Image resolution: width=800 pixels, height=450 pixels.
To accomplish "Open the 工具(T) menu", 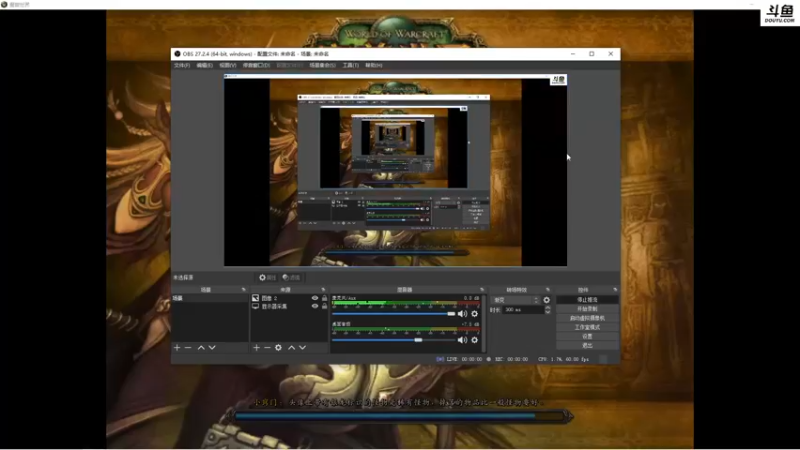I will pyautogui.click(x=351, y=65).
